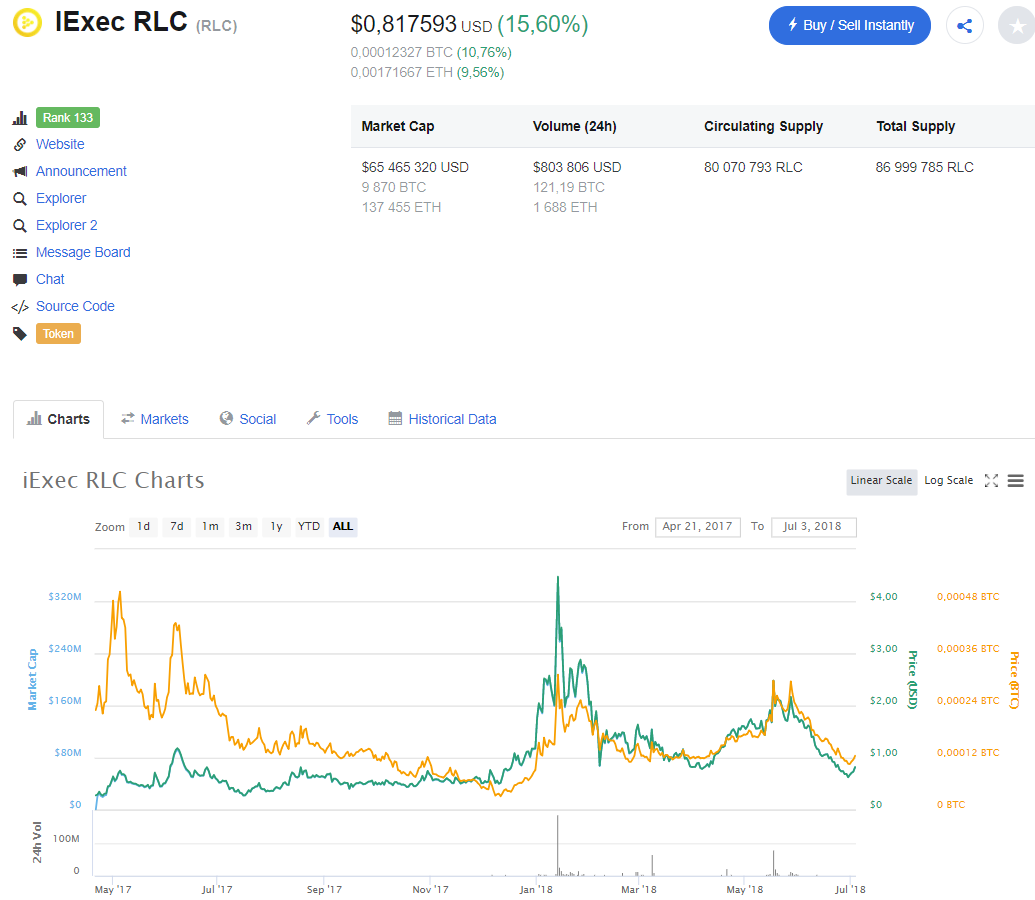
Task: Set chart zoom to ALL
Action: pos(343,527)
